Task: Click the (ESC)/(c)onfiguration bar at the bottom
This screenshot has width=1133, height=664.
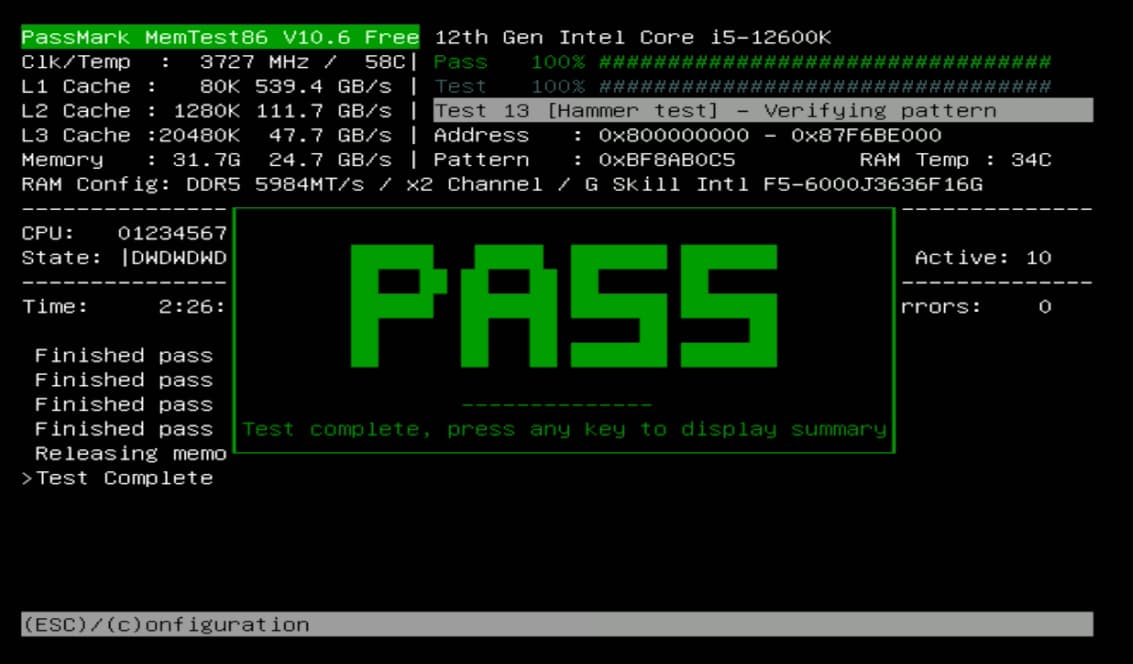Action: [x=557, y=624]
